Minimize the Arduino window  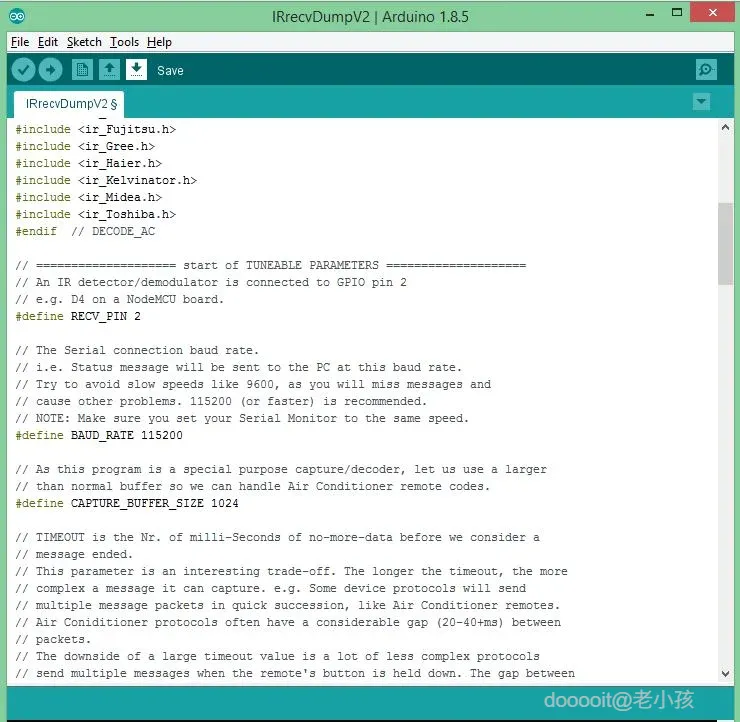[x=650, y=14]
